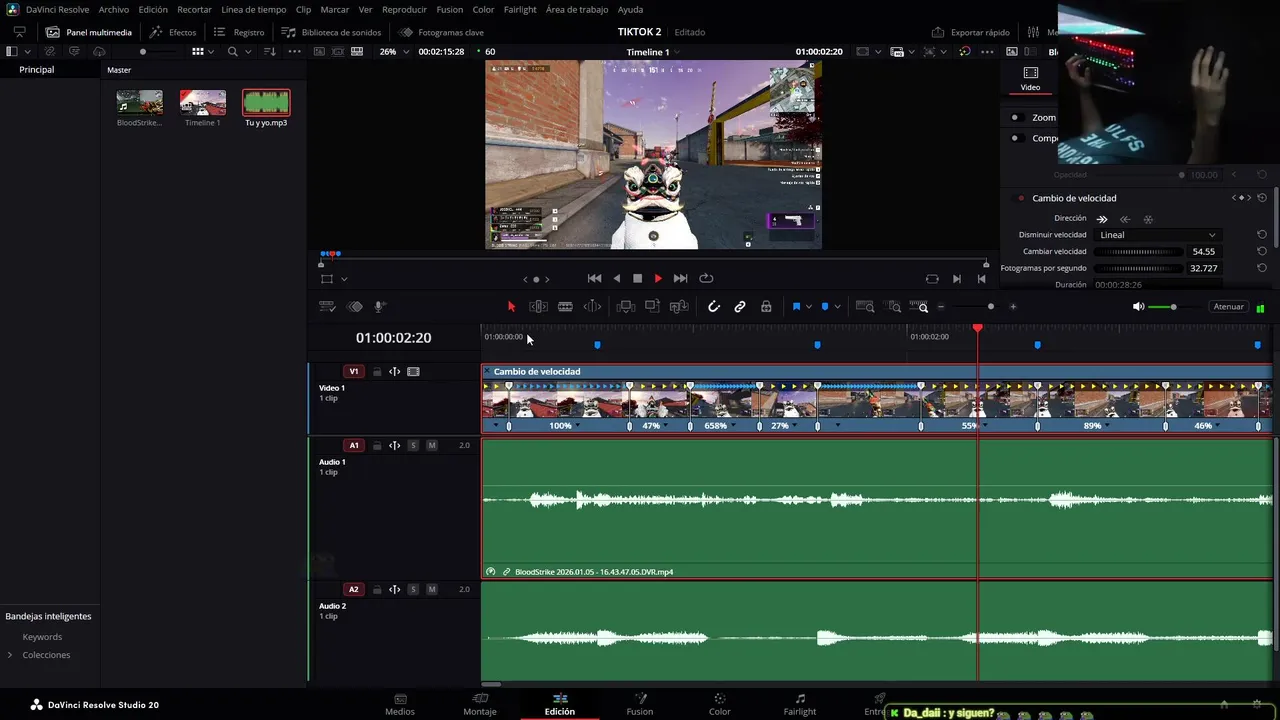Click the replace clip icon

tap(679, 307)
